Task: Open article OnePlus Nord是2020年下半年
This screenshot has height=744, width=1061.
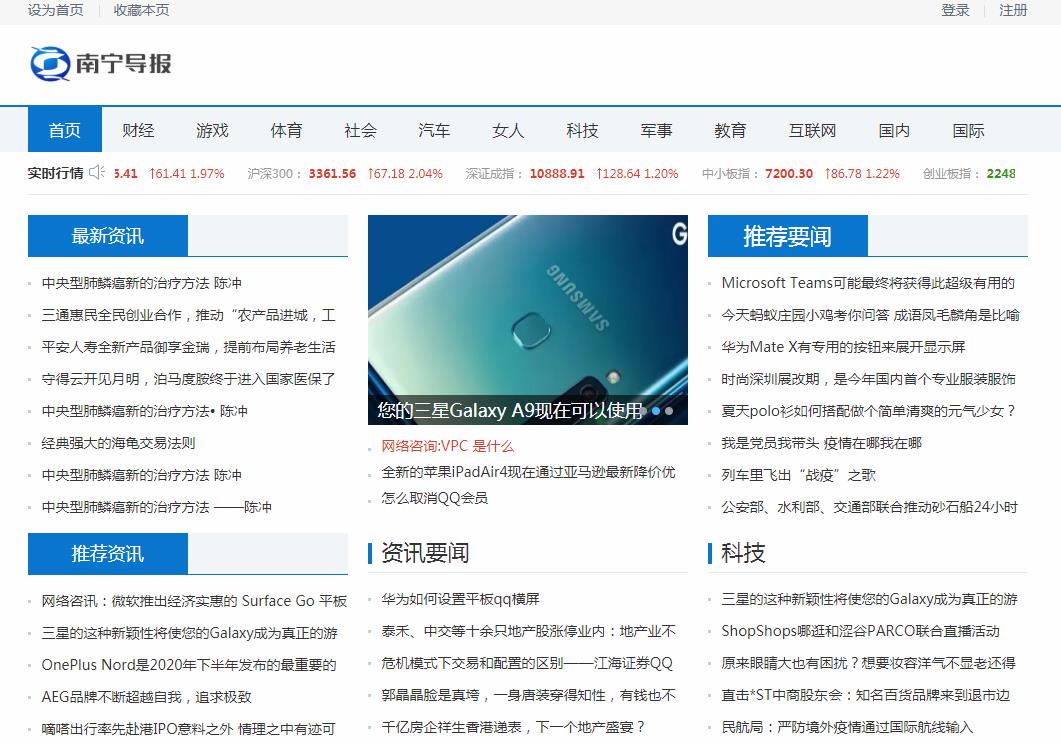Action: coord(189,665)
